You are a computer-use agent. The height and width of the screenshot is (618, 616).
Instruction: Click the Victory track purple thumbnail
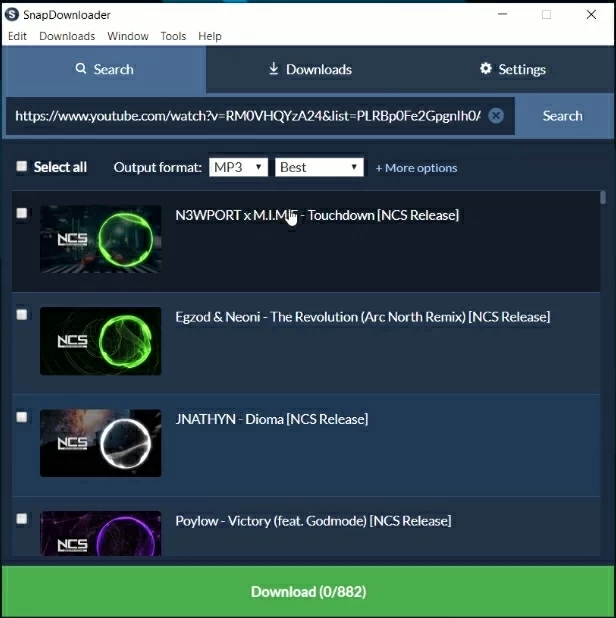tap(100, 534)
